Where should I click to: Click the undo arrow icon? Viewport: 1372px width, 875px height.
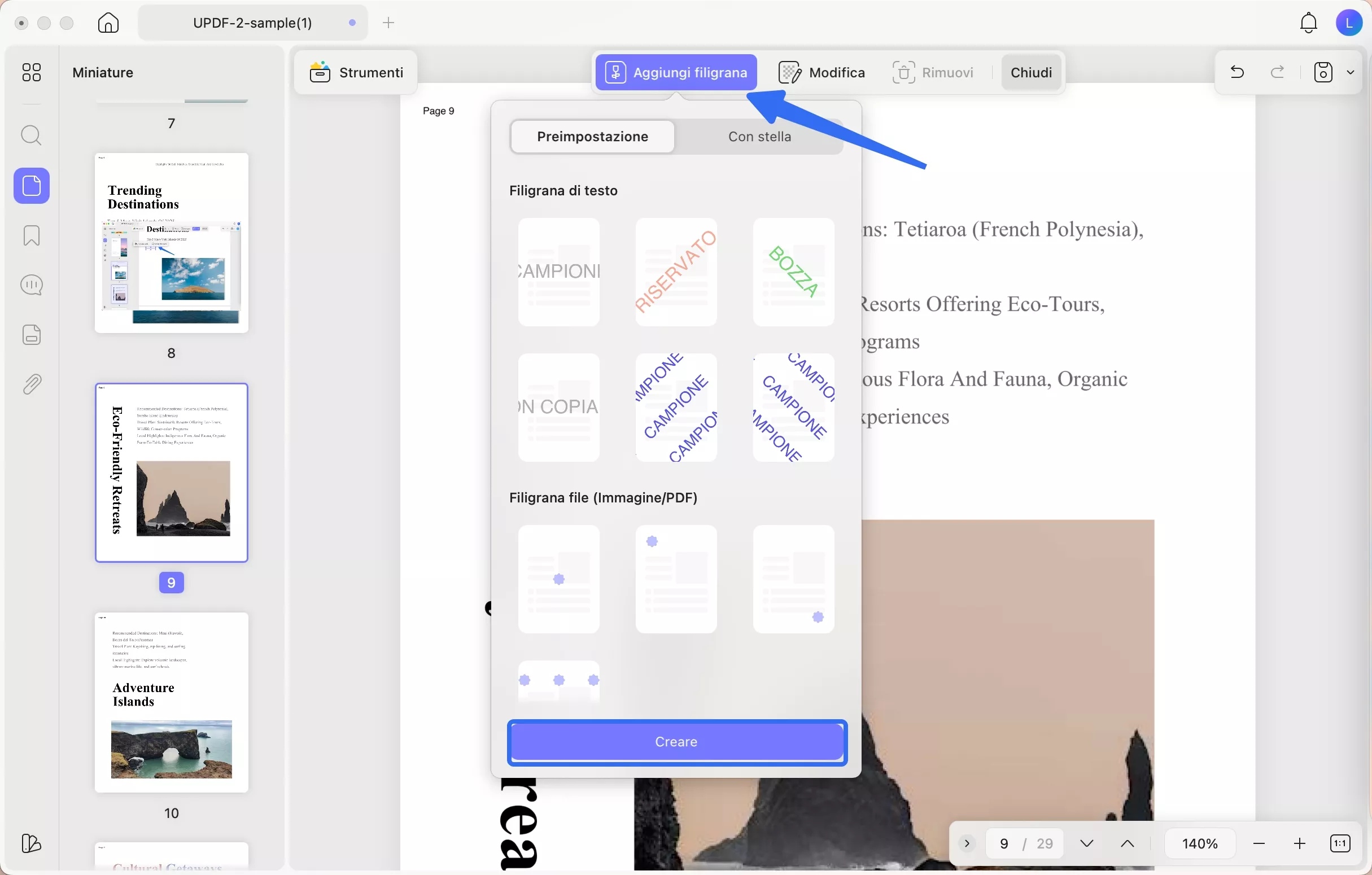(x=1237, y=72)
